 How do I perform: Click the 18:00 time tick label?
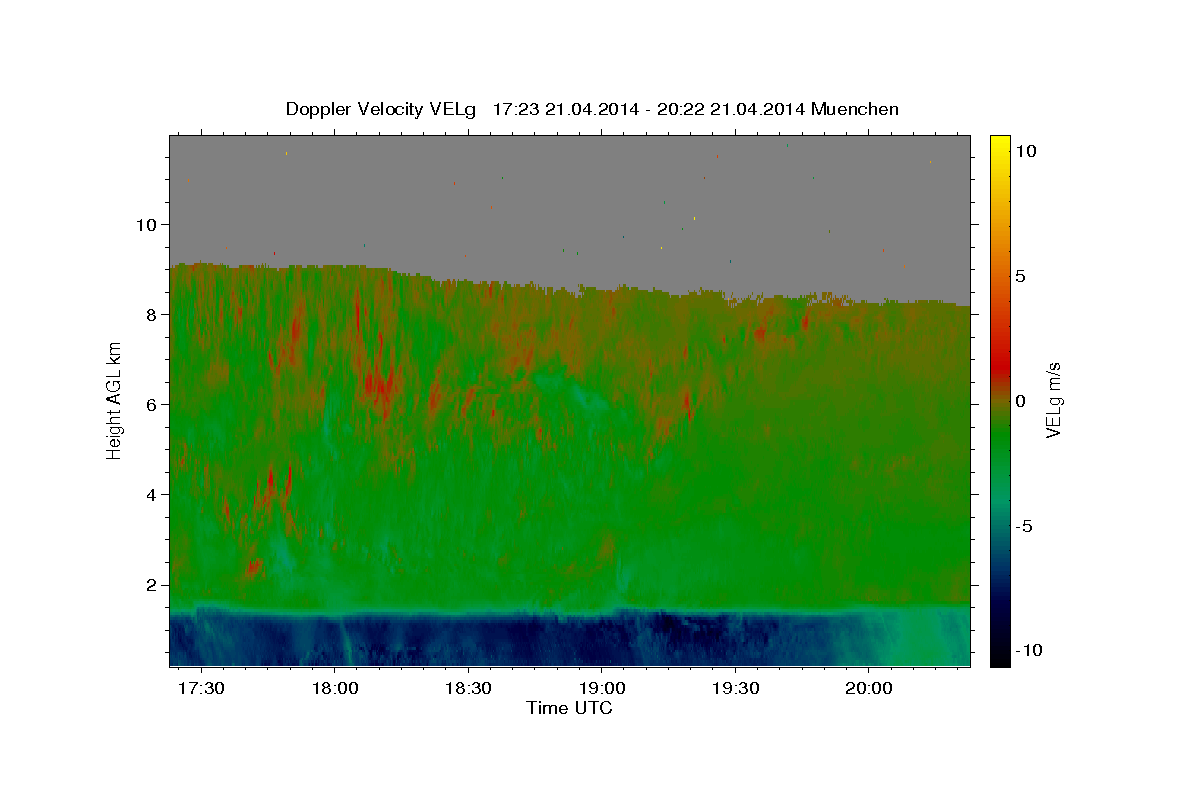click(335, 689)
